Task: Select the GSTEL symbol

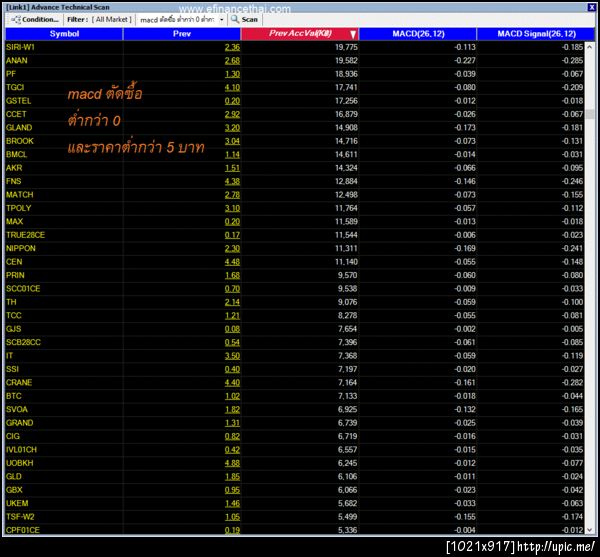Action: 18,101
